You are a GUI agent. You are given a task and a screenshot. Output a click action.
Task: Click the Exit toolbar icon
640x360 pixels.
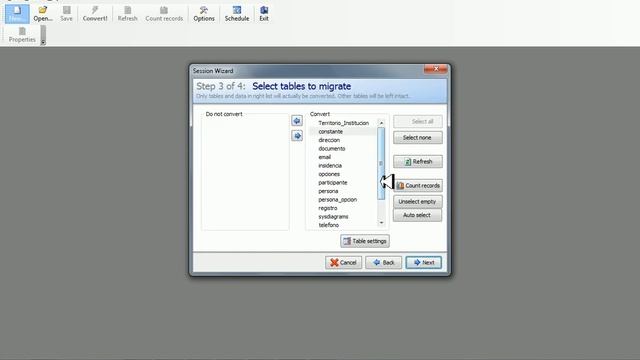pos(264,13)
